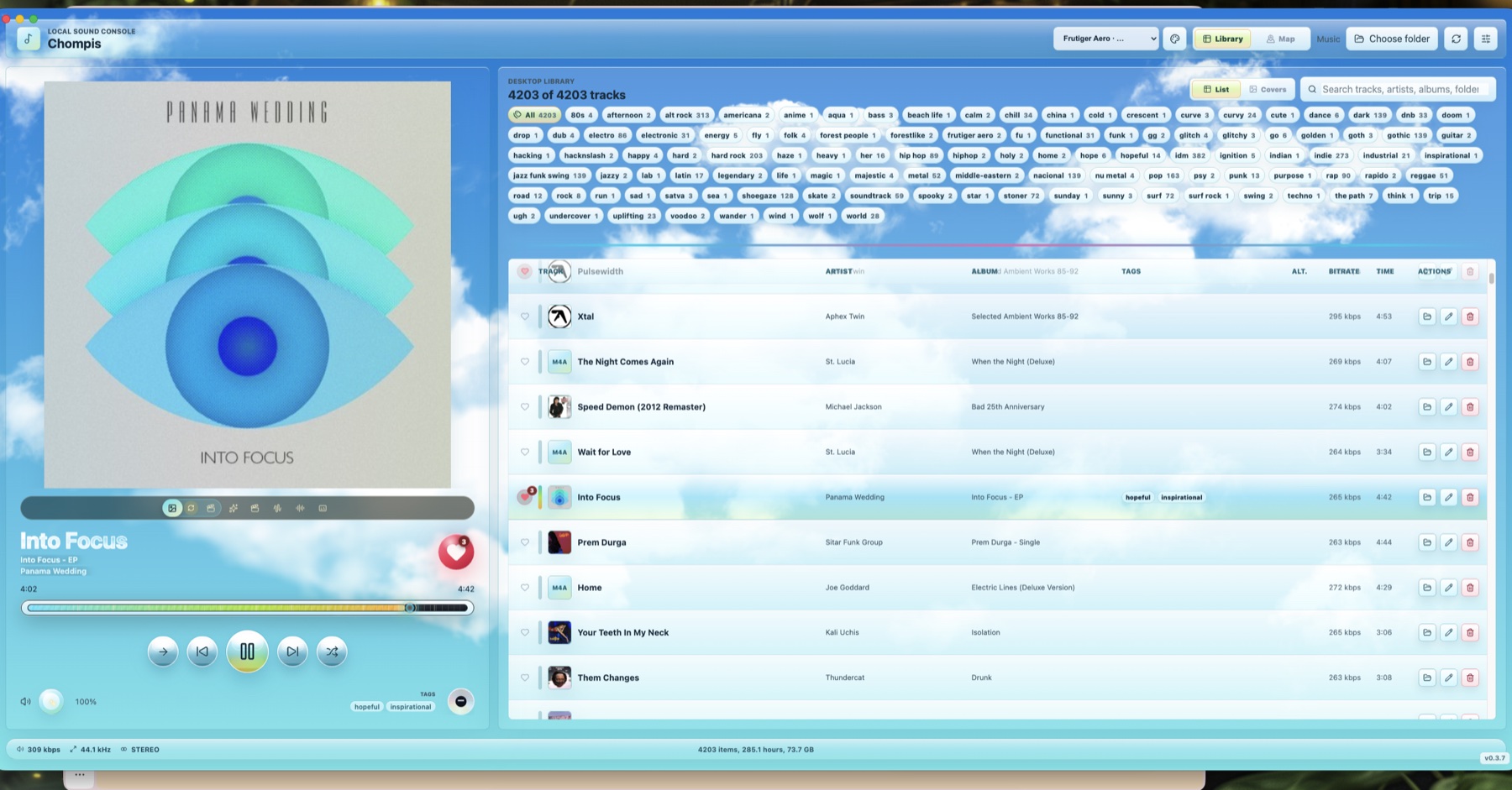Seek within the track progress bar
This screenshot has width=1512, height=790.
[247, 608]
